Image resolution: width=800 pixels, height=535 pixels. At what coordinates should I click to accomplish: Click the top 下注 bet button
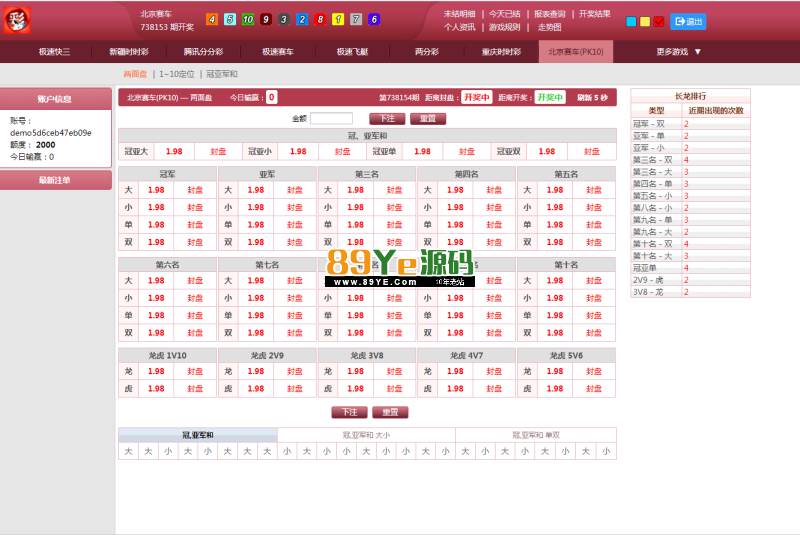[x=387, y=118]
